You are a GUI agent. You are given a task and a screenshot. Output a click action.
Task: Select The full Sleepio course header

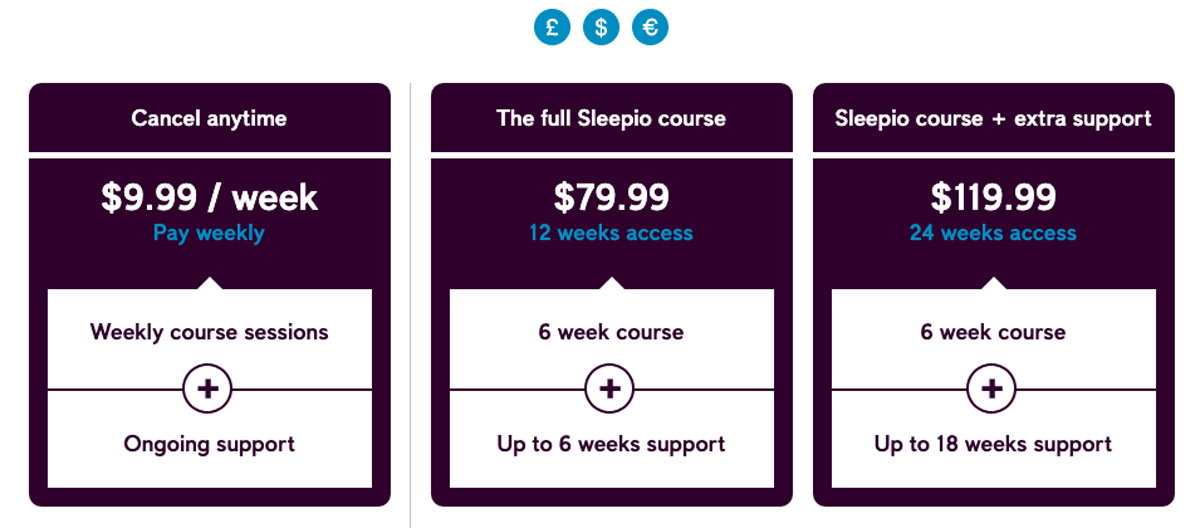tap(611, 118)
